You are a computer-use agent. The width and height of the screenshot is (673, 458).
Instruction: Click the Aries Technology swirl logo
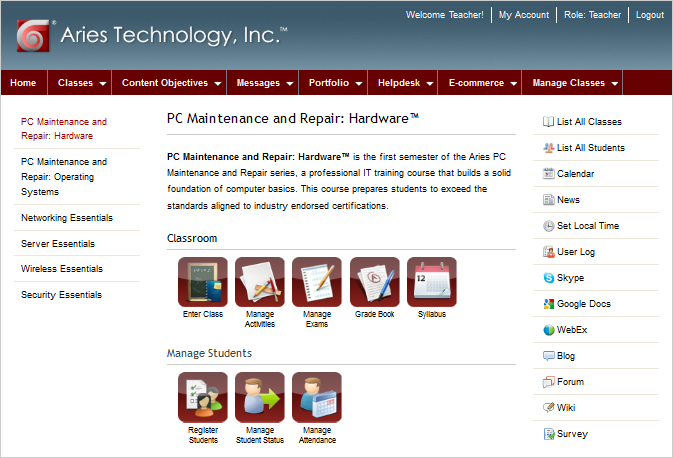coord(33,36)
